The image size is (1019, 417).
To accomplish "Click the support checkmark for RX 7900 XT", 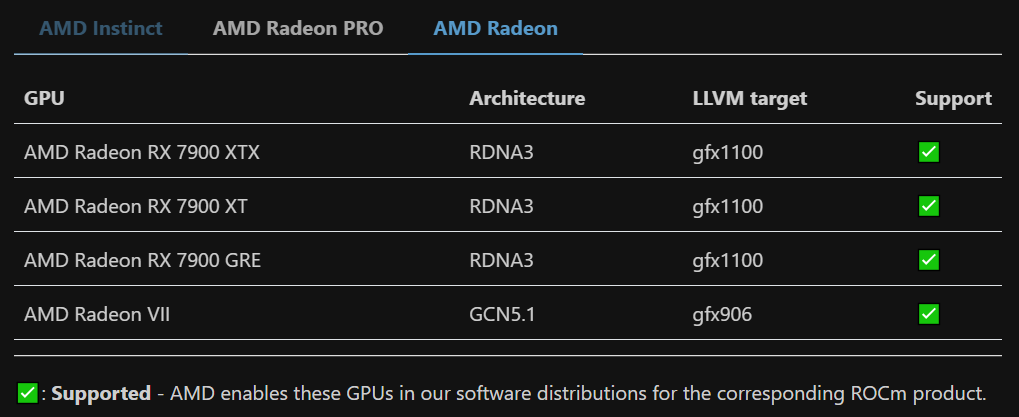I will pos(929,206).
